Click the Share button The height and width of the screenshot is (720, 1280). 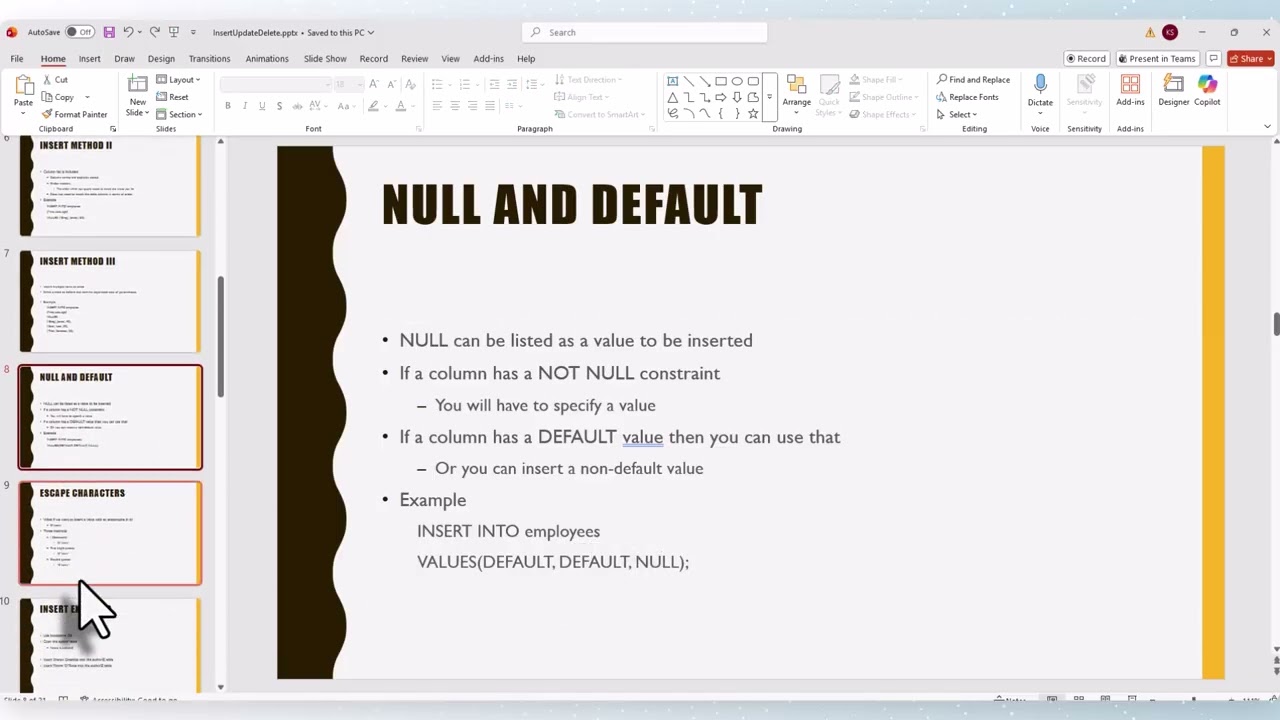pyautogui.click(x=1250, y=58)
